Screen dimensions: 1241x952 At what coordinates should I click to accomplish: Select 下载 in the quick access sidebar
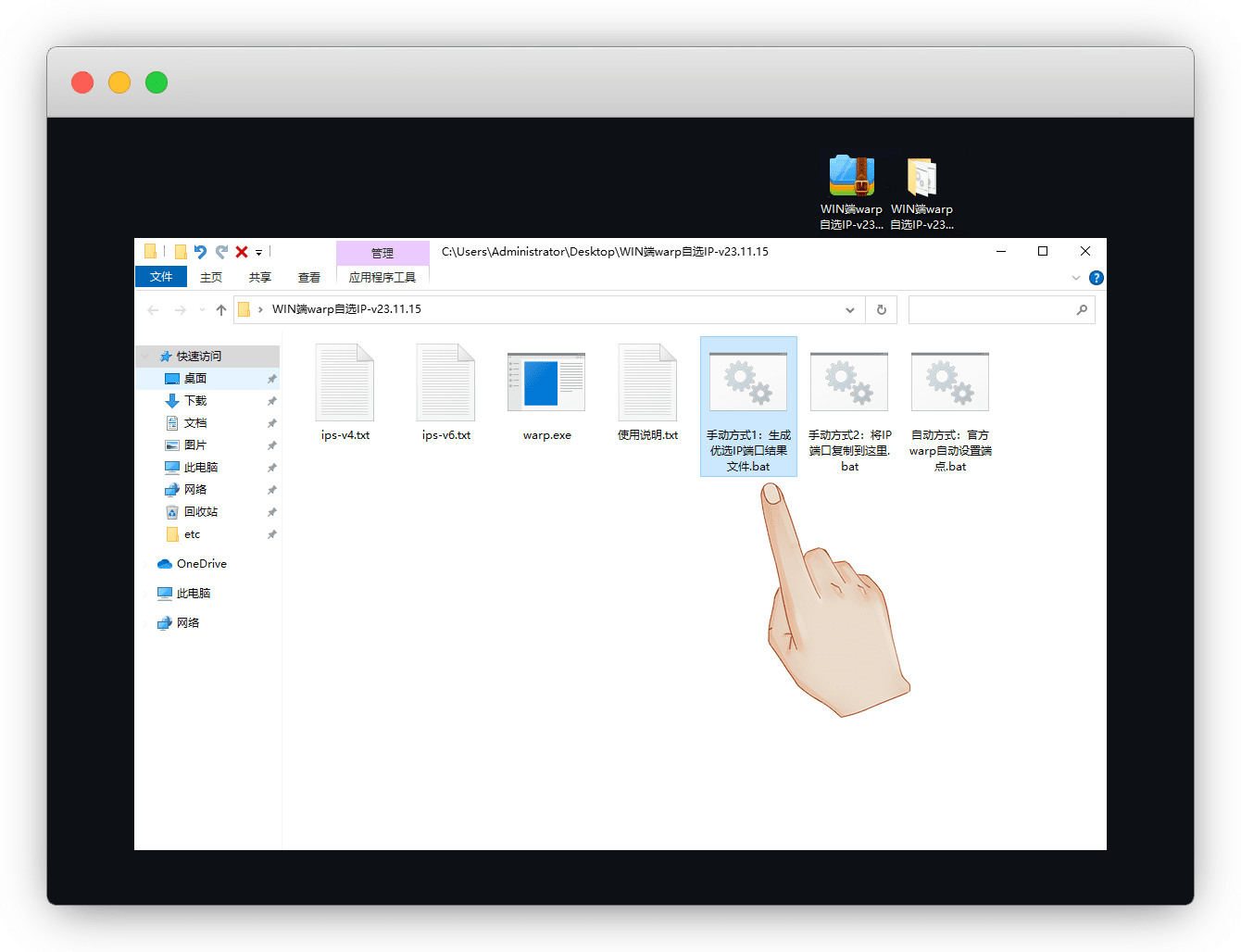click(x=195, y=401)
